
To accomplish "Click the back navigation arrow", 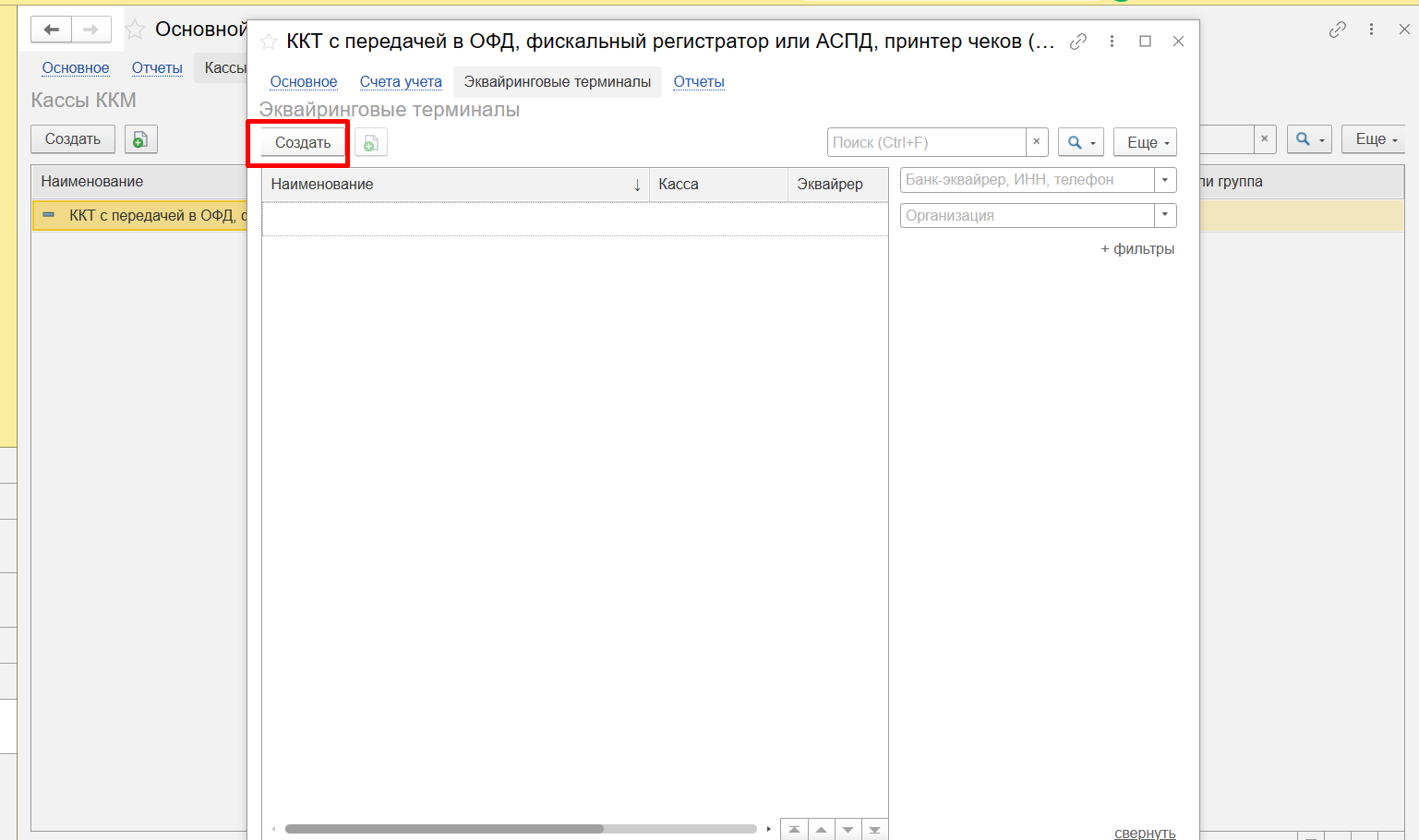I will (52, 30).
